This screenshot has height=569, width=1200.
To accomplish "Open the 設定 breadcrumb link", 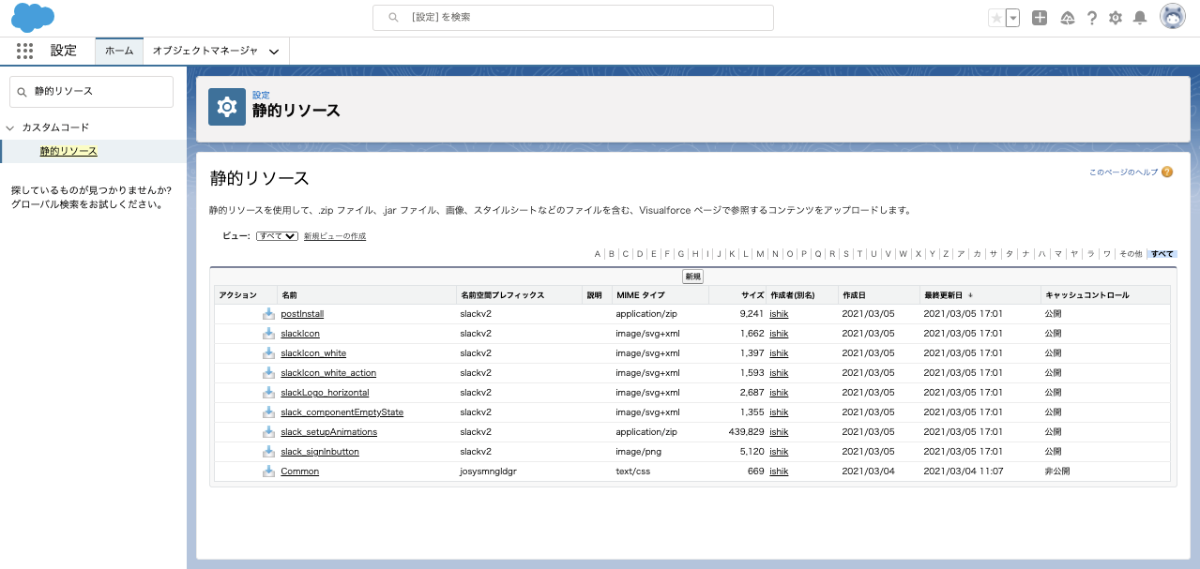I will click(x=261, y=95).
